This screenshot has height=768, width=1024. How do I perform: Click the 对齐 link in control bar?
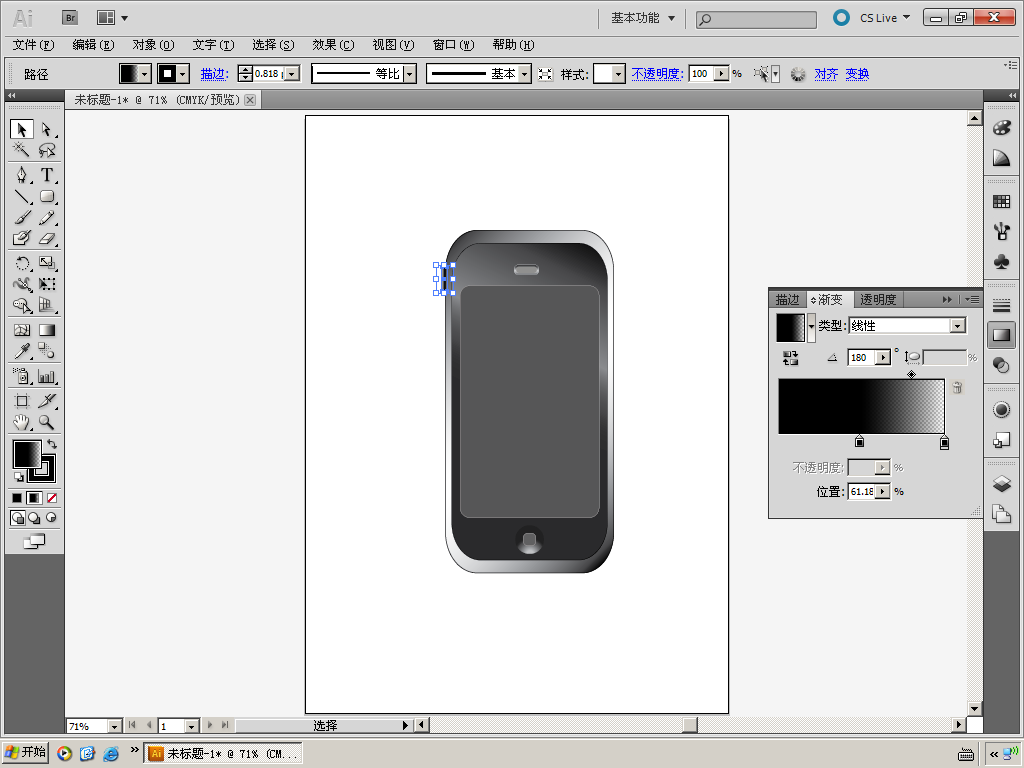pyautogui.click(x=826, y=74)
